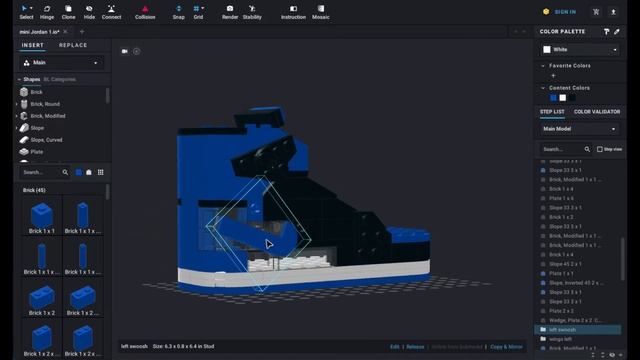This screenshot has height=360, width=640.
Task: Collapse the Shapes section
Action: [19, 79]
